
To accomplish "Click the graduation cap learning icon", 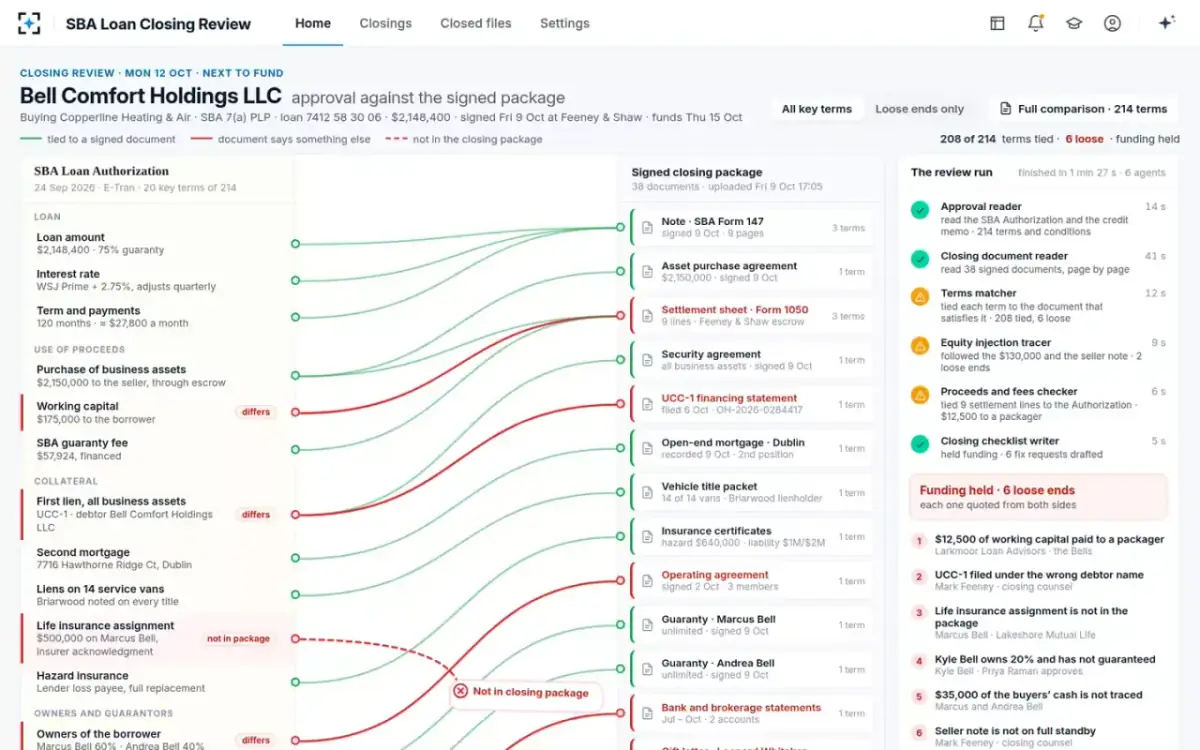I will (x=1074, y=23).
